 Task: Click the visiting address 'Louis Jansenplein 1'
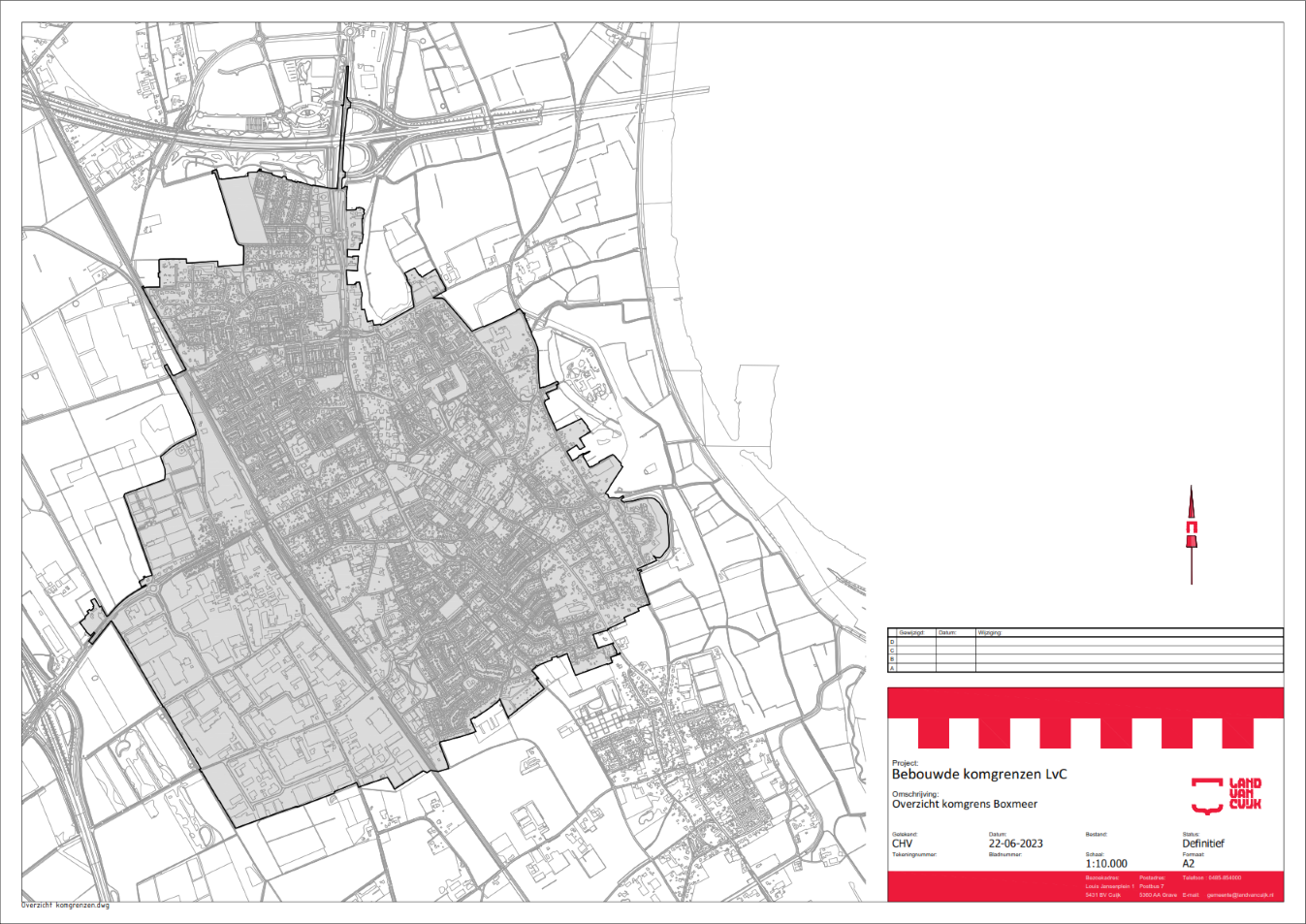1109,886
